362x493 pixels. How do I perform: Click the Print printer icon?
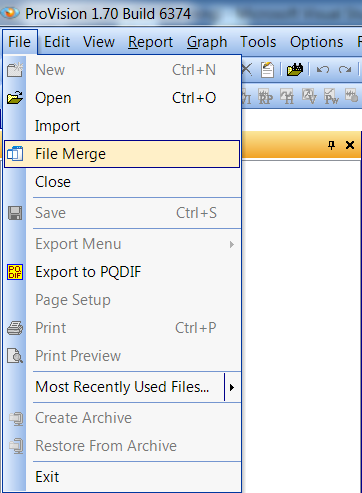click(15, 328)
